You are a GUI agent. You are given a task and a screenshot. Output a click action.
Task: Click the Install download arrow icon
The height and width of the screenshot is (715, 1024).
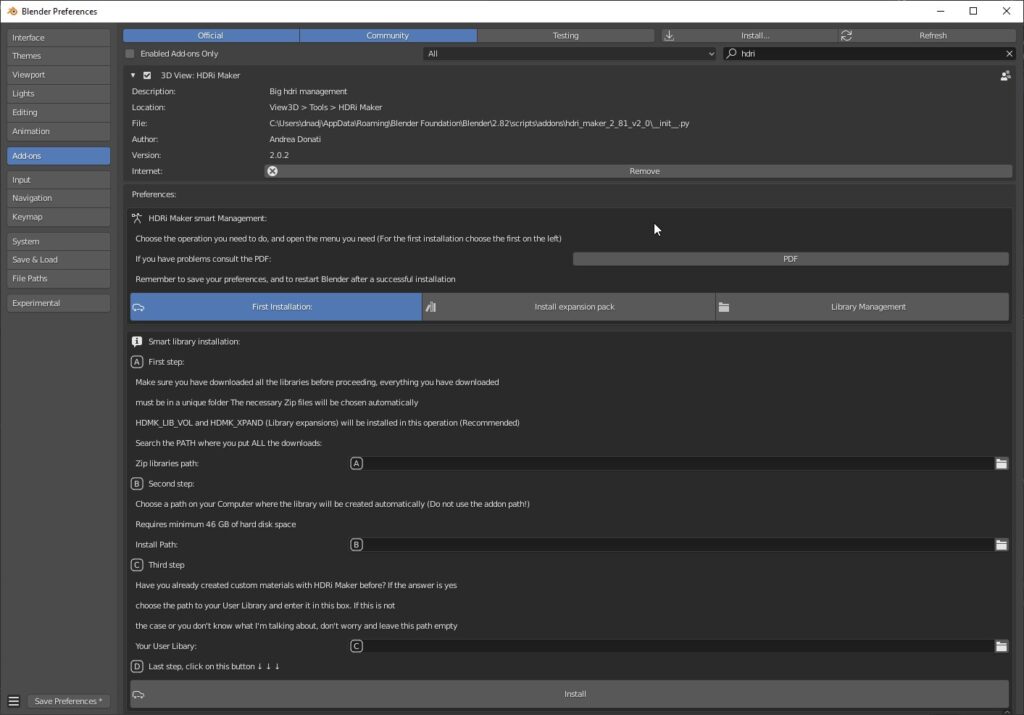[669, 35]
